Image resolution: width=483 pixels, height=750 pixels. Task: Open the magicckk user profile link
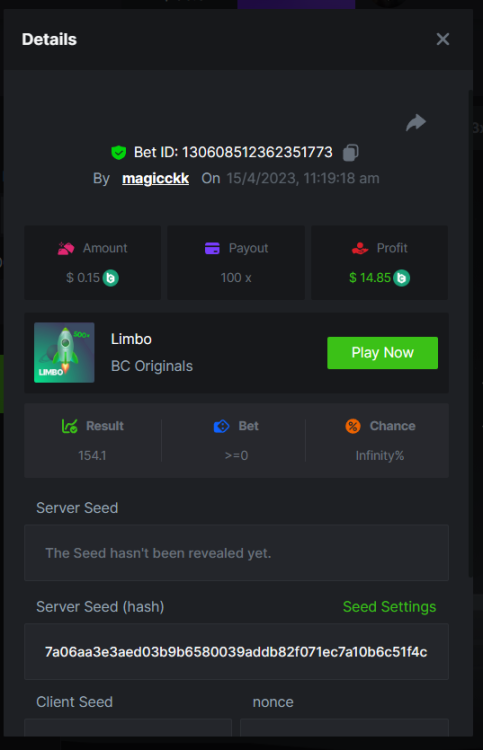tap(155, 178)
